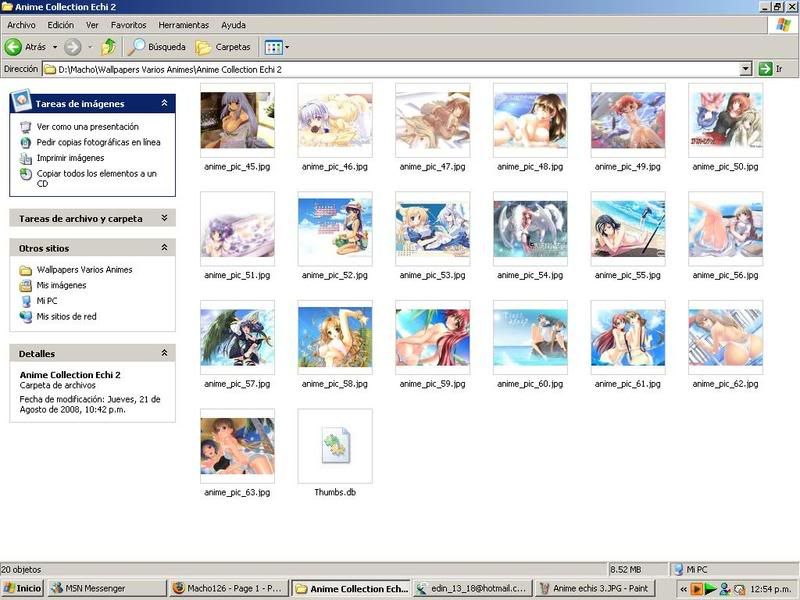800x600 pixels.
Task: Collapse the Detalles panel
Action: tap(164, 353)
